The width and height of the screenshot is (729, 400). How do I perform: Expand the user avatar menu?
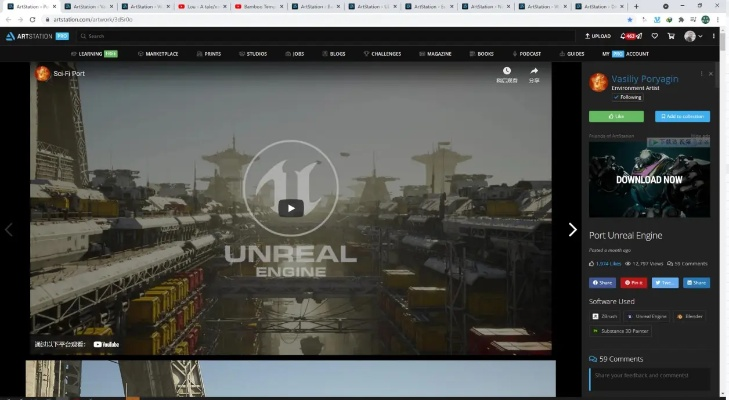coord(693,36)
